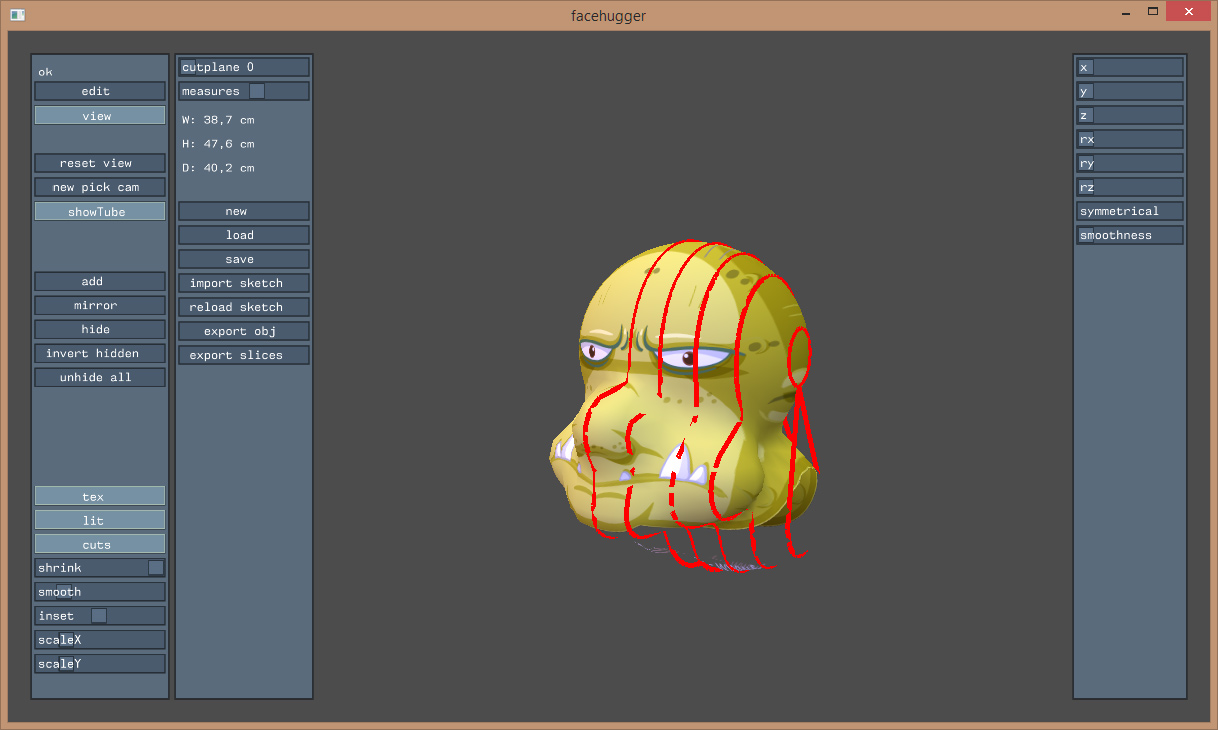Click the measures slider handle
The image size is (1218, 730).
[x=257, y=91]
